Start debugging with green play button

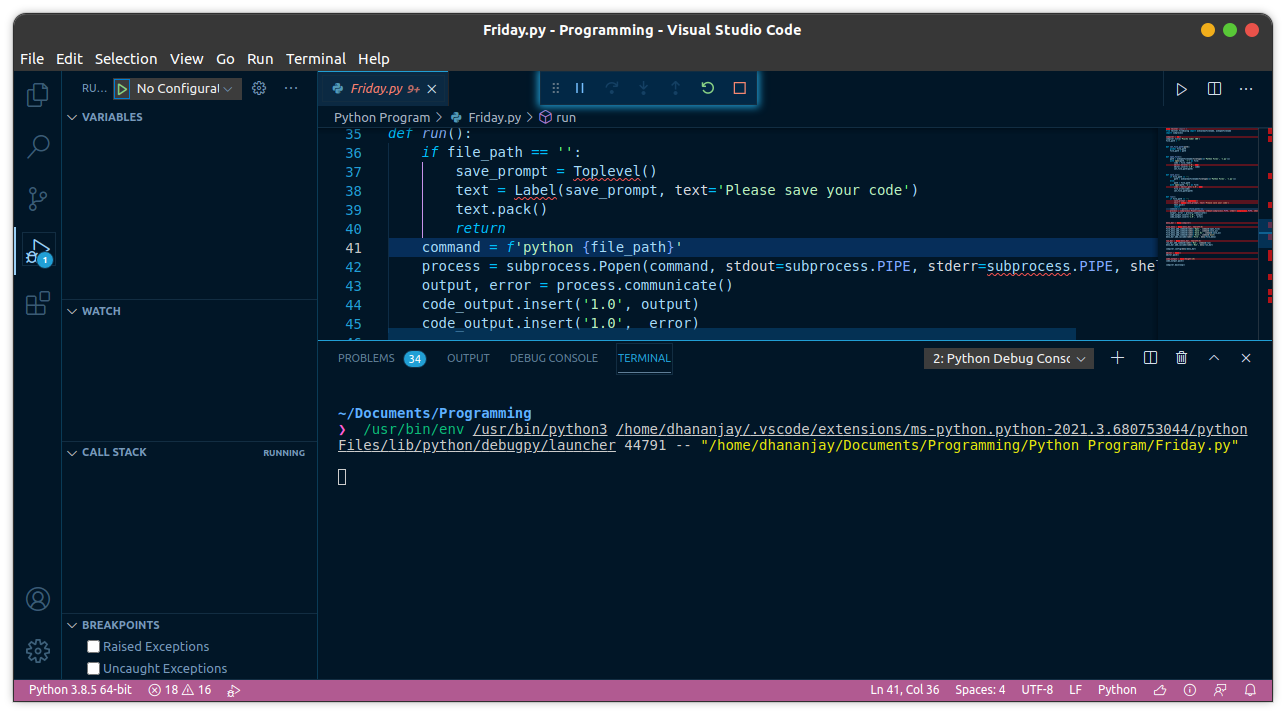[122, 89]
